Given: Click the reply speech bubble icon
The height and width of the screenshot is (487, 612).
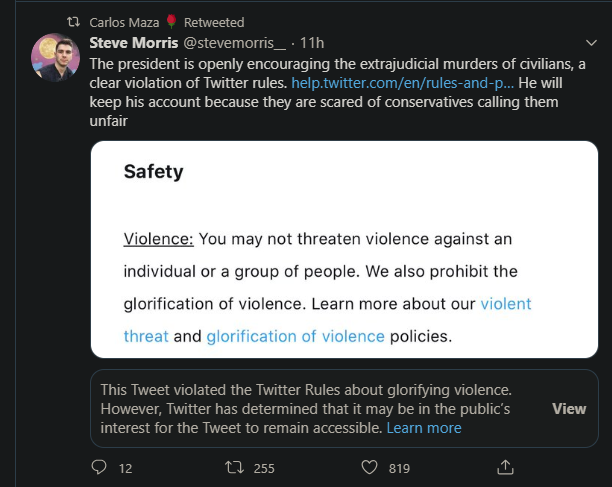Looking at the screenshot, I should (99, 467).
